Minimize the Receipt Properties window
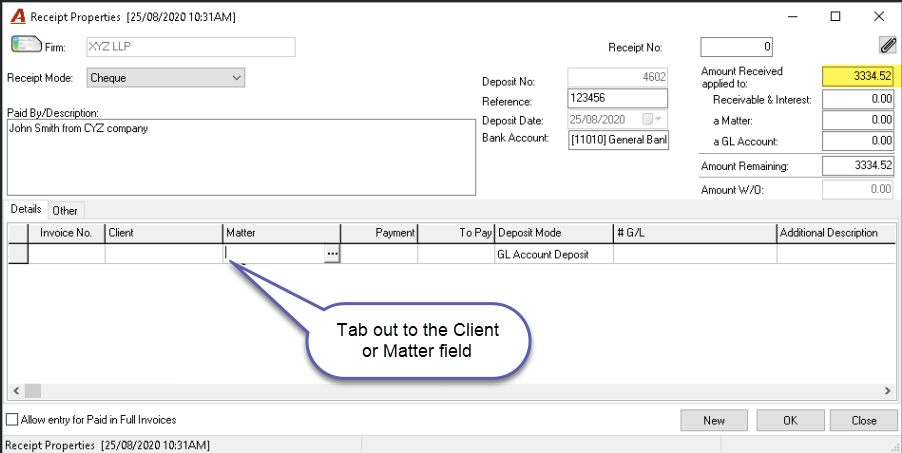Image resolution: width=902 pixels, height=453 pixels. tap(793, 17)
